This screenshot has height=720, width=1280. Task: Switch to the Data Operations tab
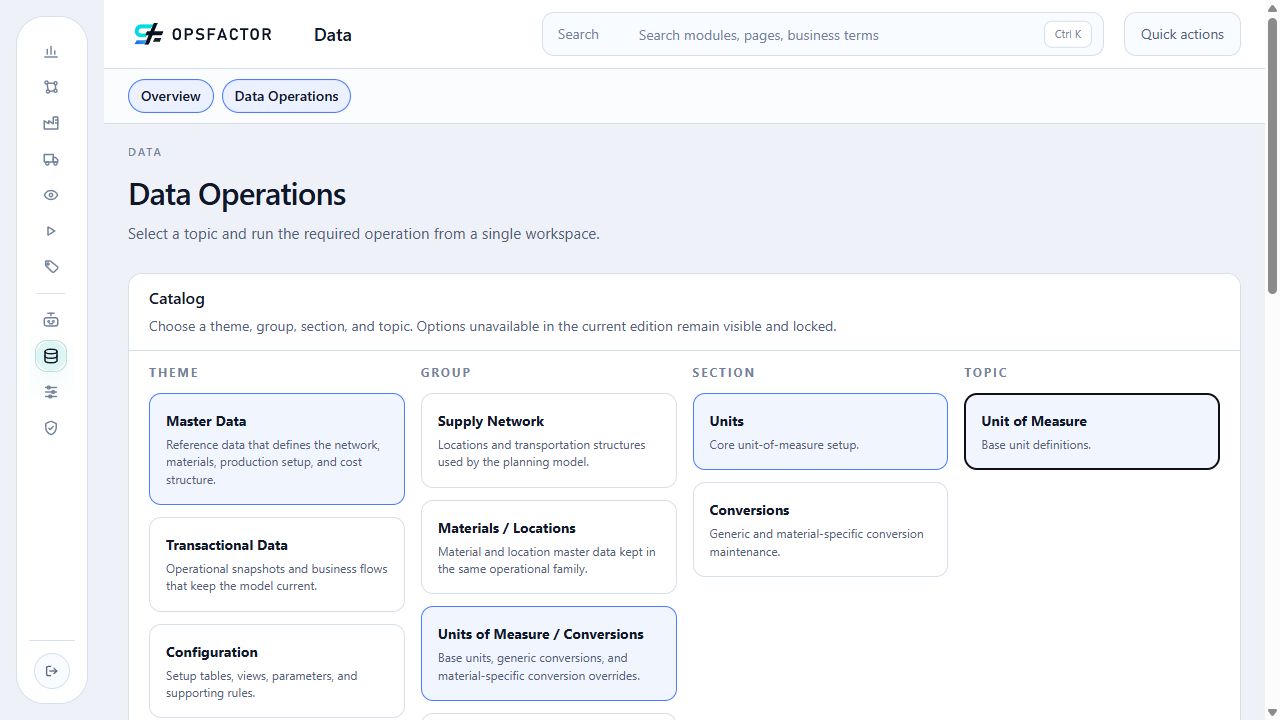point(286,96)
